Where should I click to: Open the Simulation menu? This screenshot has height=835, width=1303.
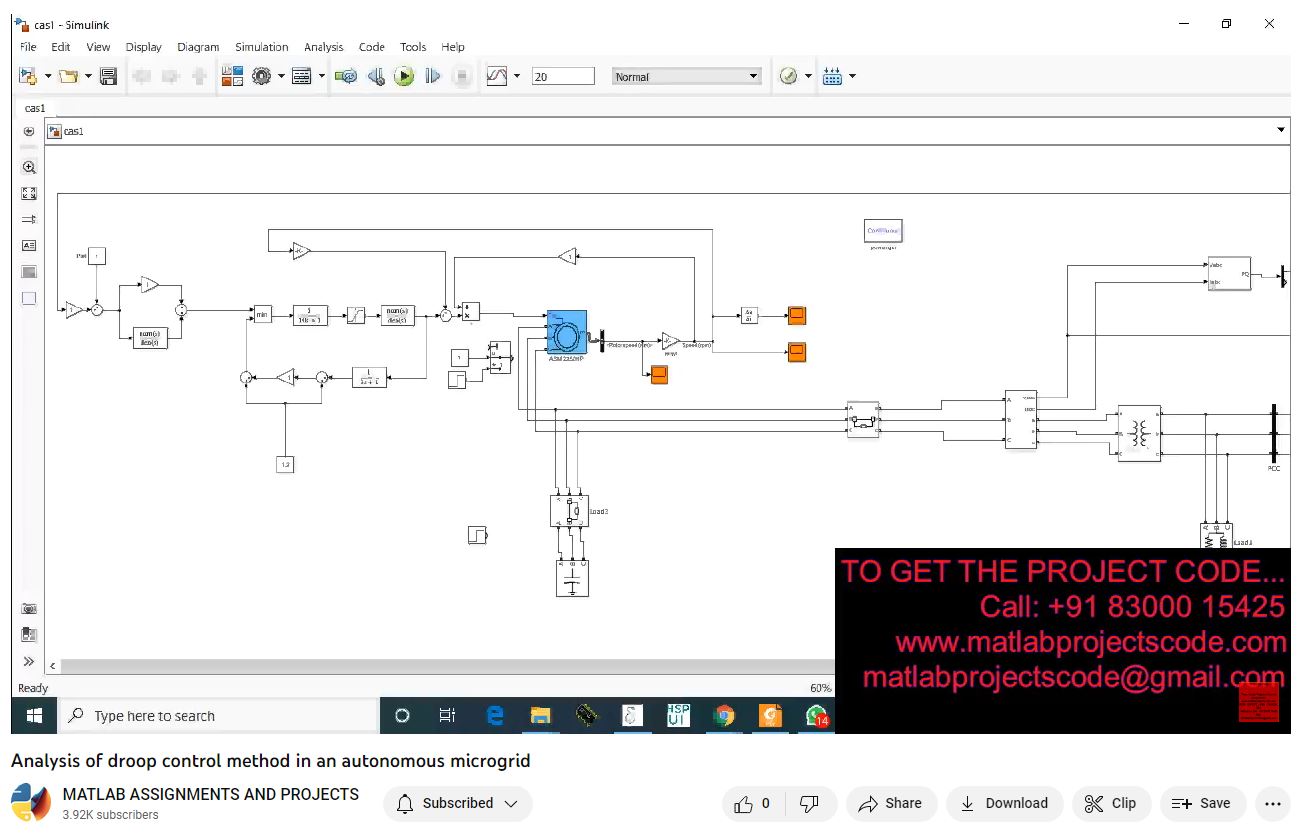(x=261, y=47)
